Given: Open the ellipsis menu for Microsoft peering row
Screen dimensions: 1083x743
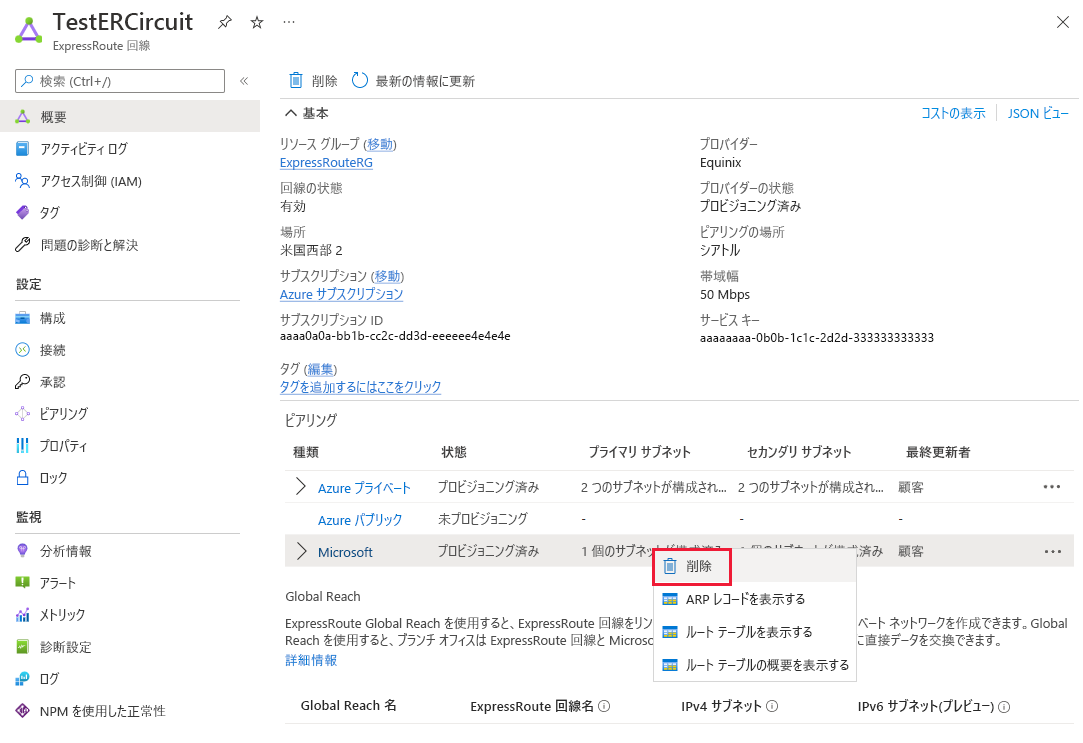Looking at the screenshot, I should coord(1053,551).
